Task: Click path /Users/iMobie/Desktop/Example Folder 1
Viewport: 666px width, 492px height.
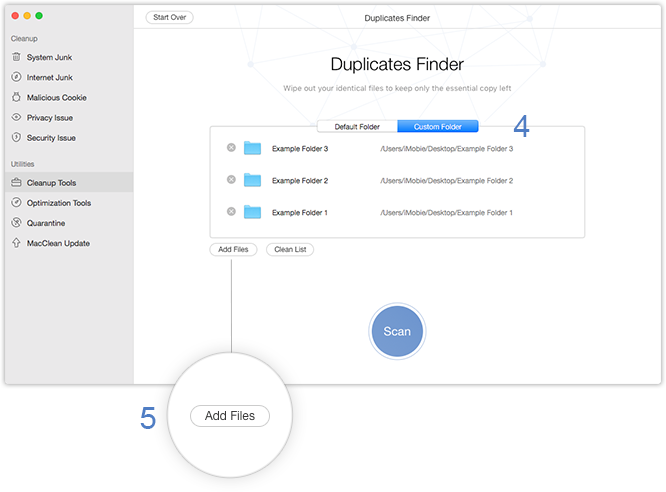Action: click(446, 212)
